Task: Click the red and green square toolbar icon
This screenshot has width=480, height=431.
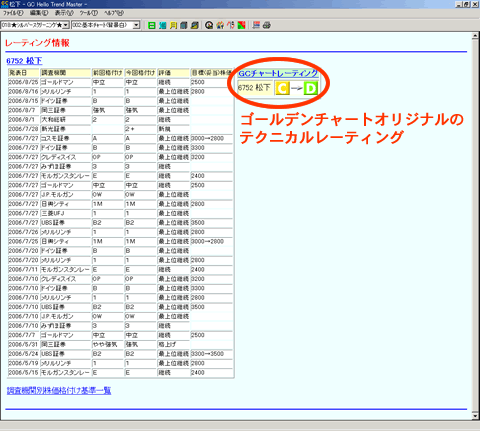Action: (x=241, y=25)
